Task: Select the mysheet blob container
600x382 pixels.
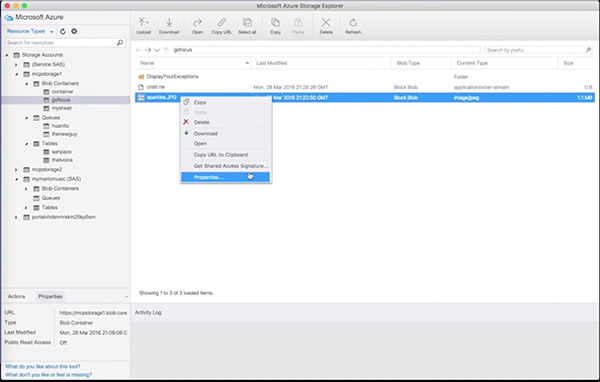Action: coord(62,108)
